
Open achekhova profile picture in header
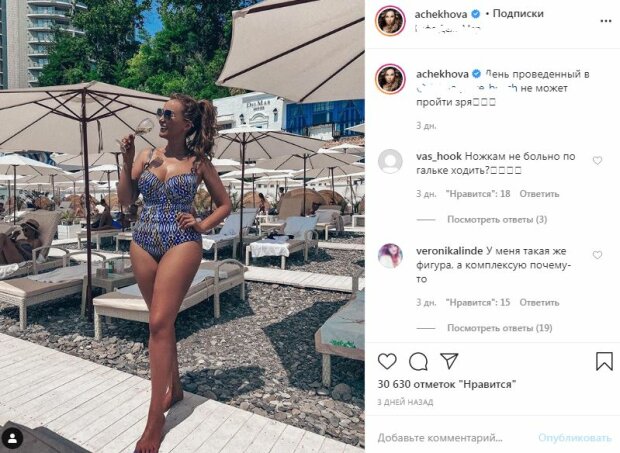390,21
